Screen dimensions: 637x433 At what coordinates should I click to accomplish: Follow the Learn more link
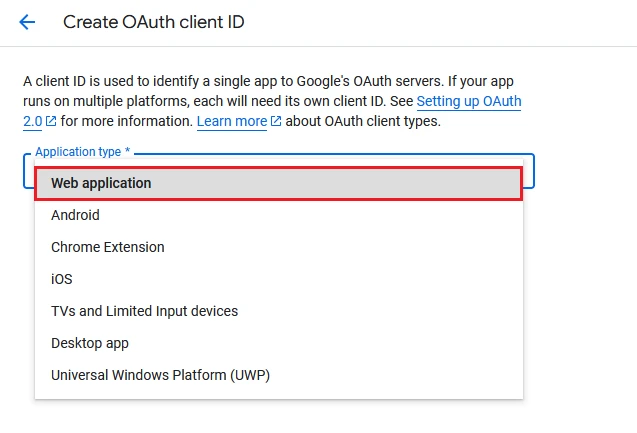click(x=232, y=121)
